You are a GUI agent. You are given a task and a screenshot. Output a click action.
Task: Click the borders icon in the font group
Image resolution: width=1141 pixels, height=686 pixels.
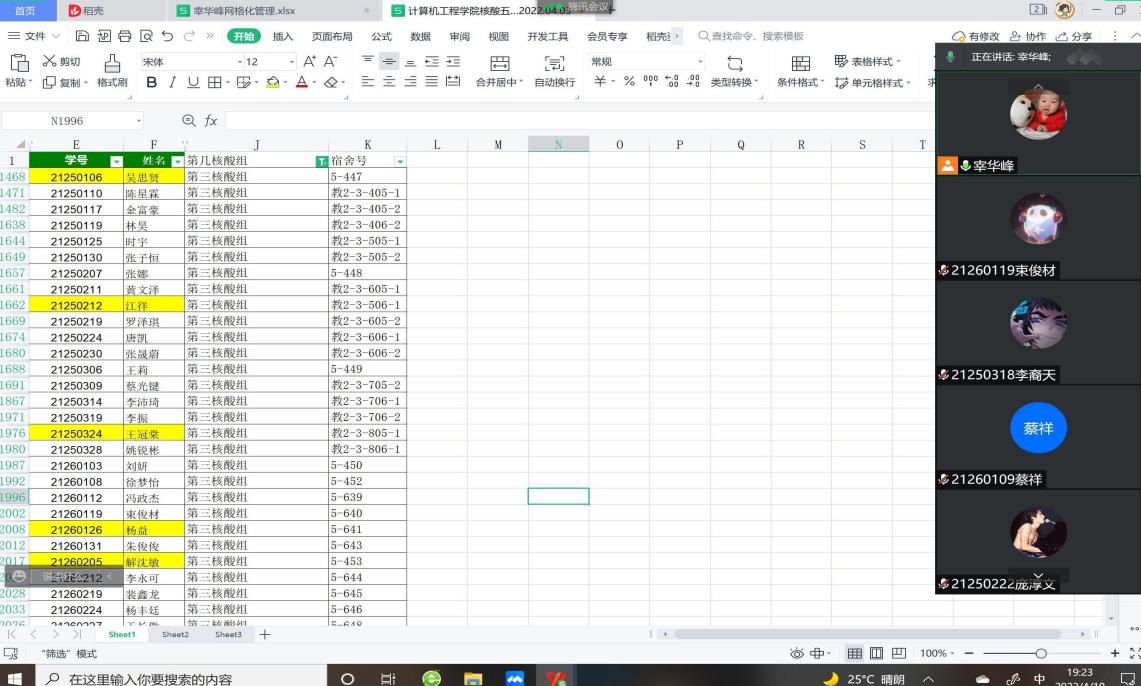[214, 82]
